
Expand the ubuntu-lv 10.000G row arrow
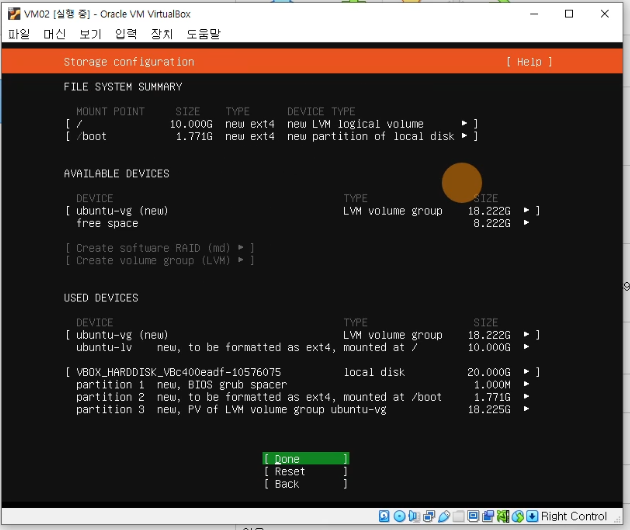[x=526, y=347]
